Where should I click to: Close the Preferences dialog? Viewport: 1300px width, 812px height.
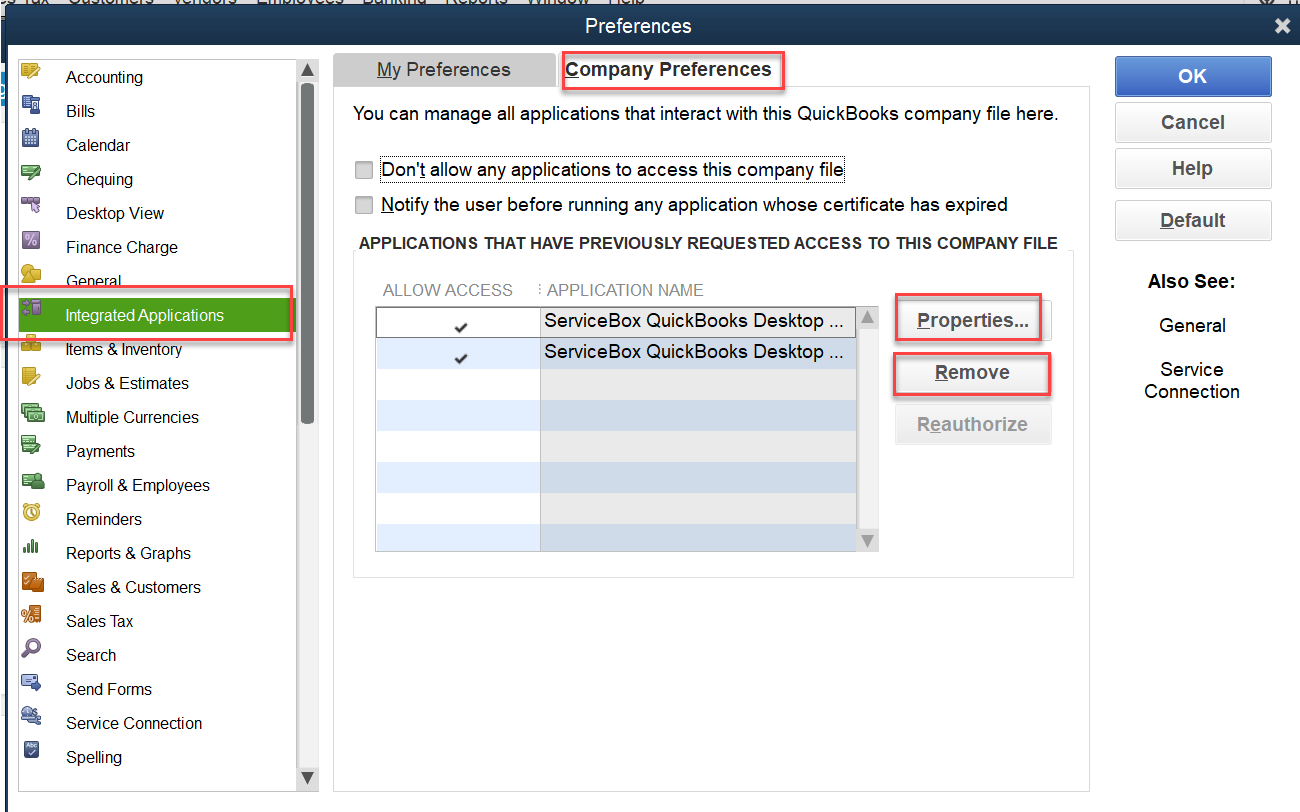click(1283, 26)
